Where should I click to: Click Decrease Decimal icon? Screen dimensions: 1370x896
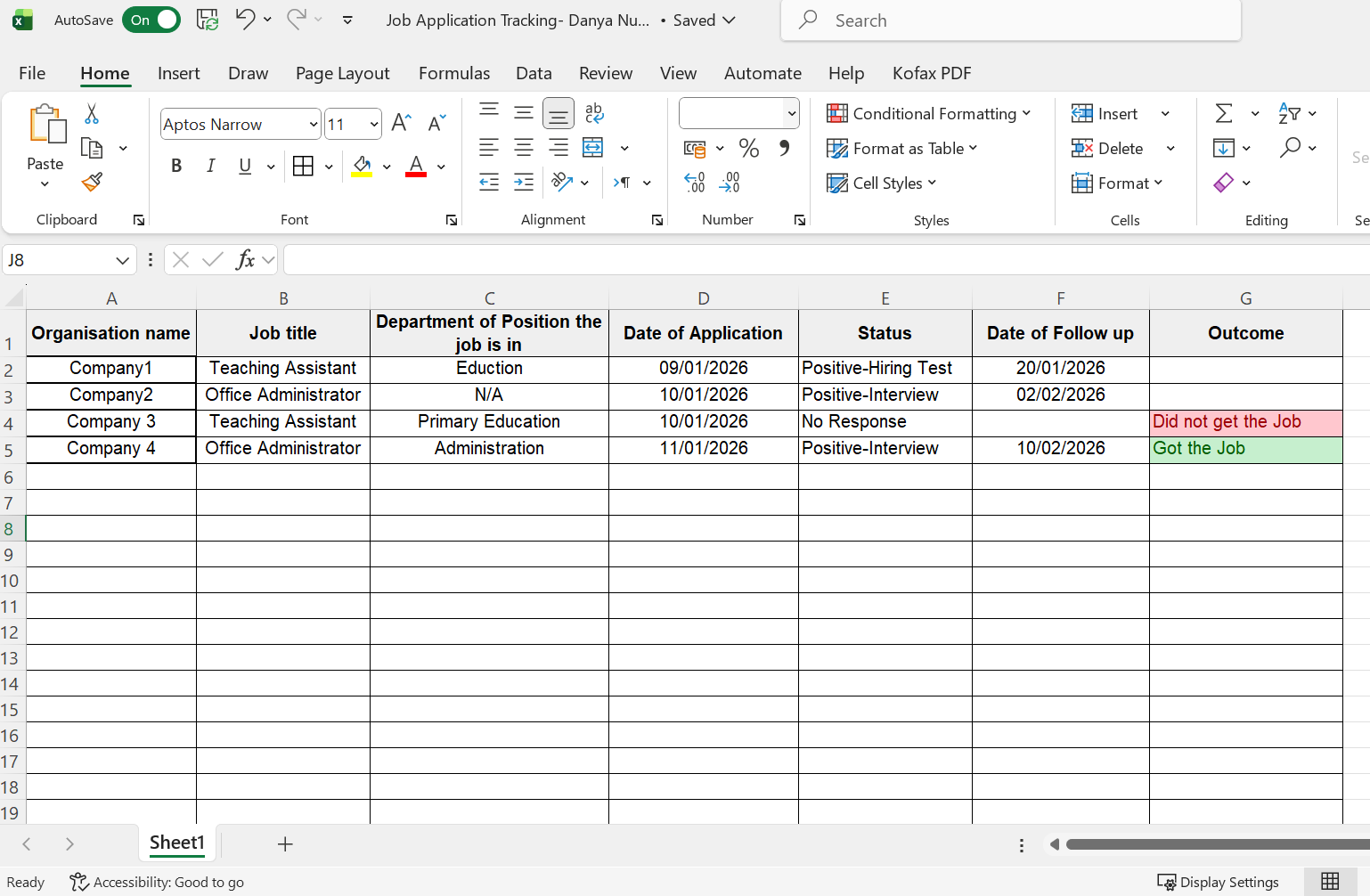pyautogui.click(x=730, y=183)
